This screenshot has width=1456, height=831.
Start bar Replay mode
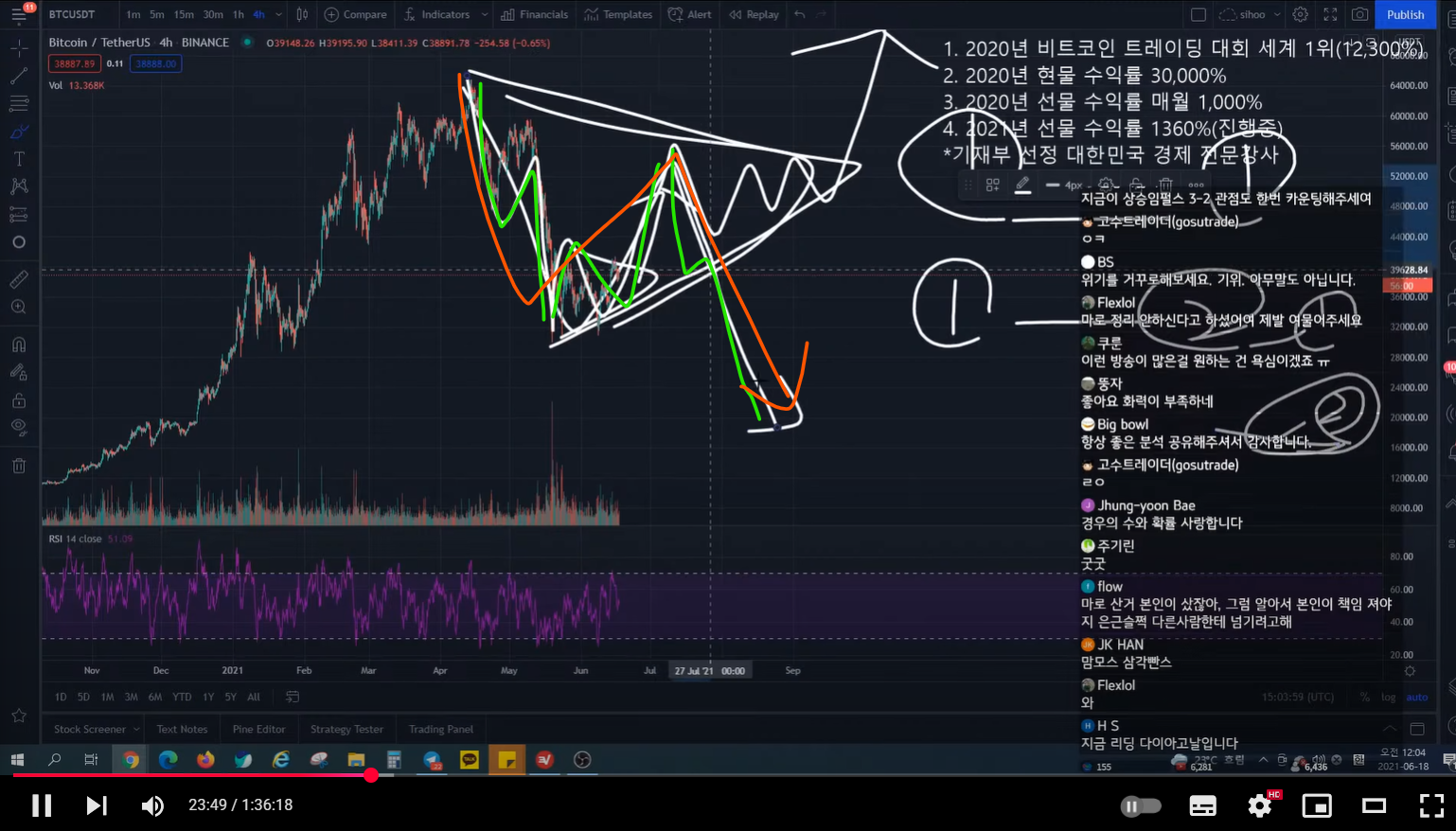(754, 14)
